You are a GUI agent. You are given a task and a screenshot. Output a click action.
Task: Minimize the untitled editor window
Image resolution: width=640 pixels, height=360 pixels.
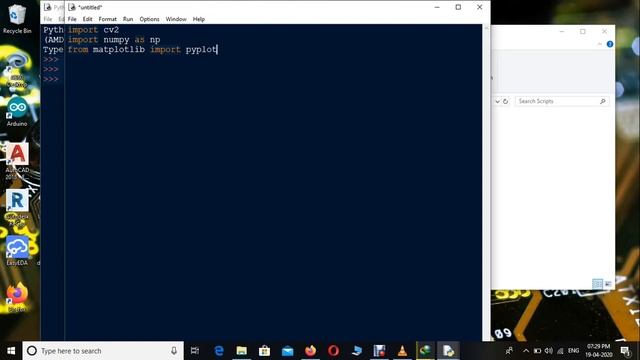point(437,7)
